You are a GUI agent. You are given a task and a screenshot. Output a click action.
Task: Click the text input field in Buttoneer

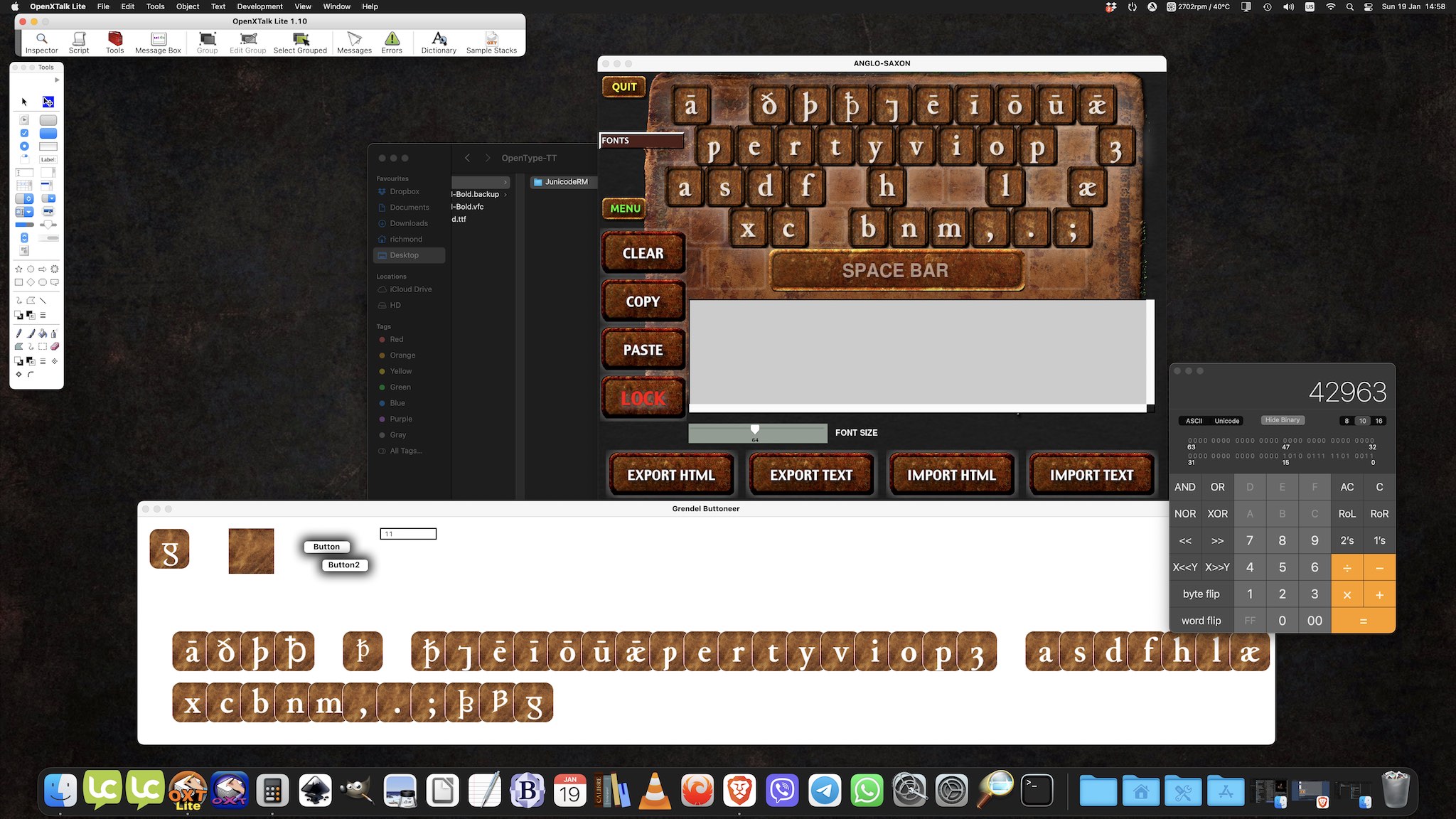408,533
